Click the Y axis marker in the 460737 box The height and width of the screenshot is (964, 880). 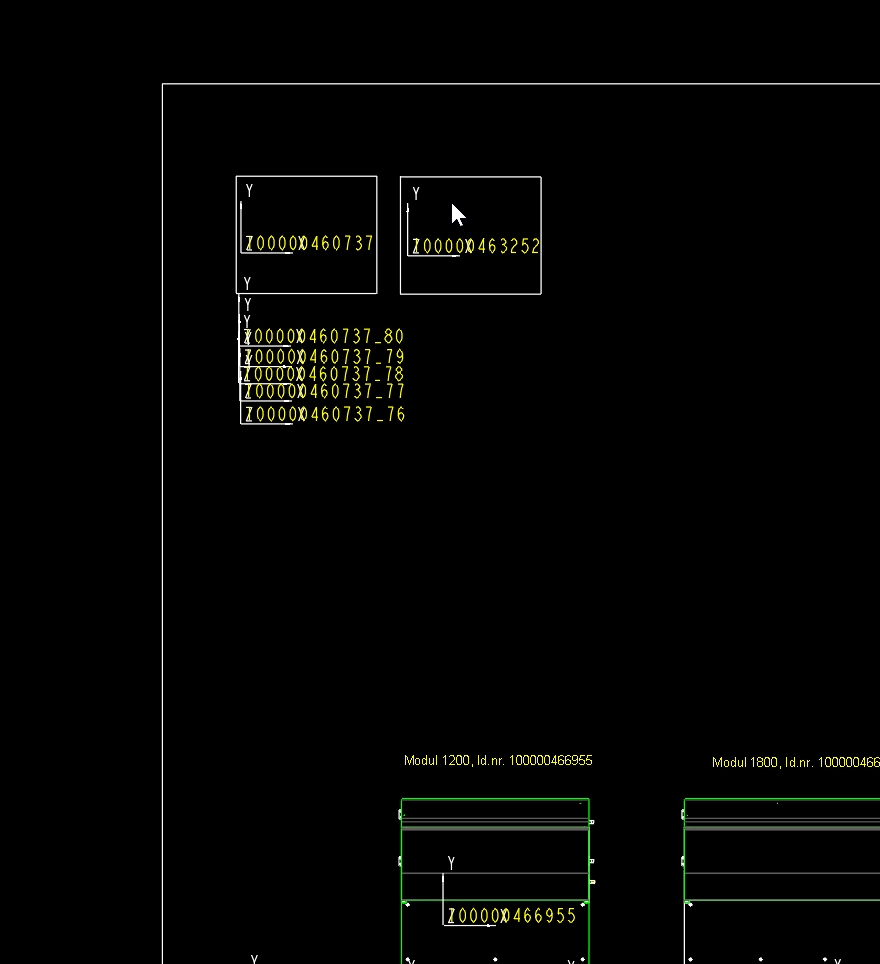click(249, 190)
